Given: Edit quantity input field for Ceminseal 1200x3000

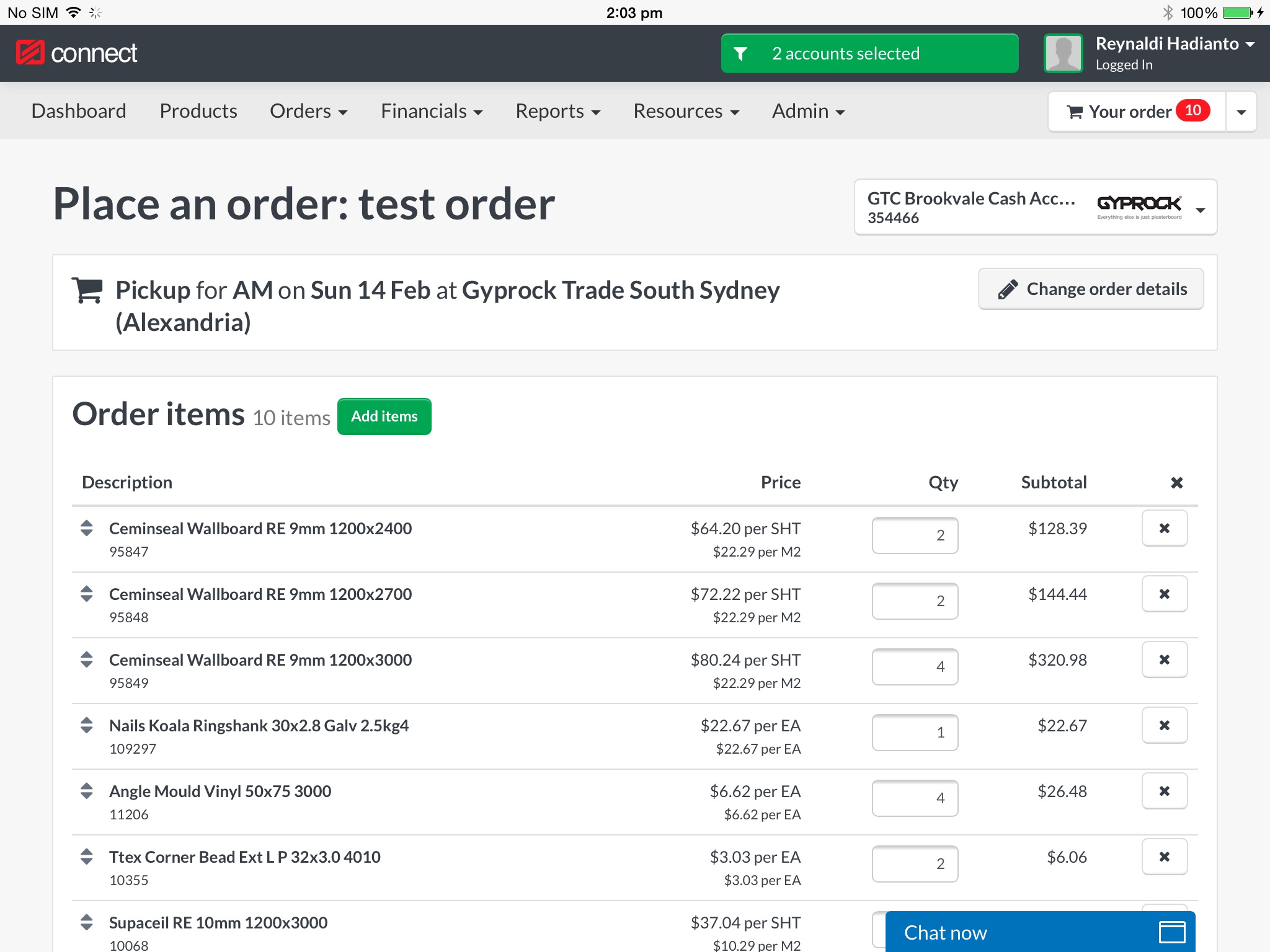Looking at the screenshot, I should (x=914, y=667).
